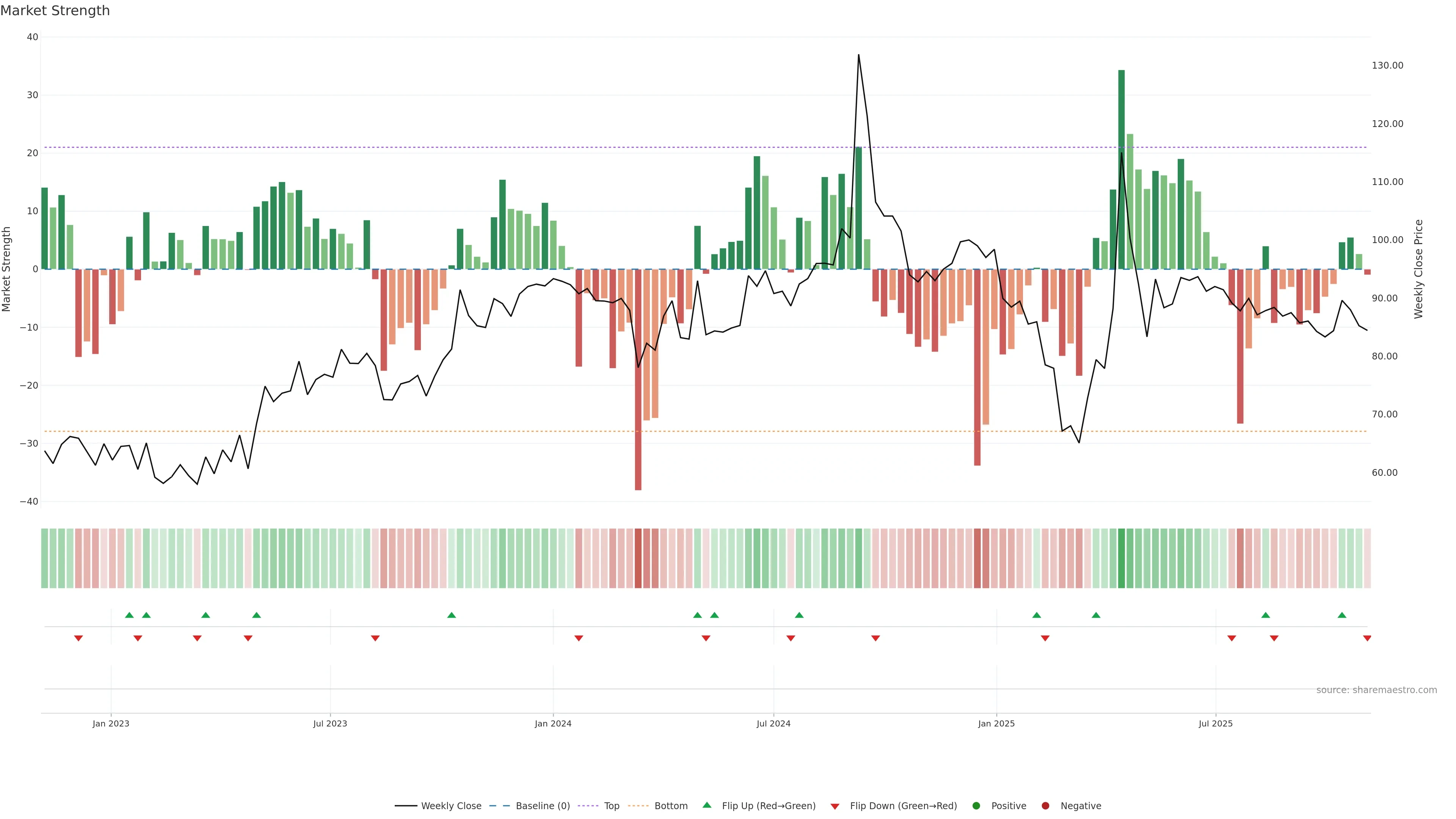1456x819 pixels.
Task: Click the red flip-down marker at far right
Action: point(1367,638)
